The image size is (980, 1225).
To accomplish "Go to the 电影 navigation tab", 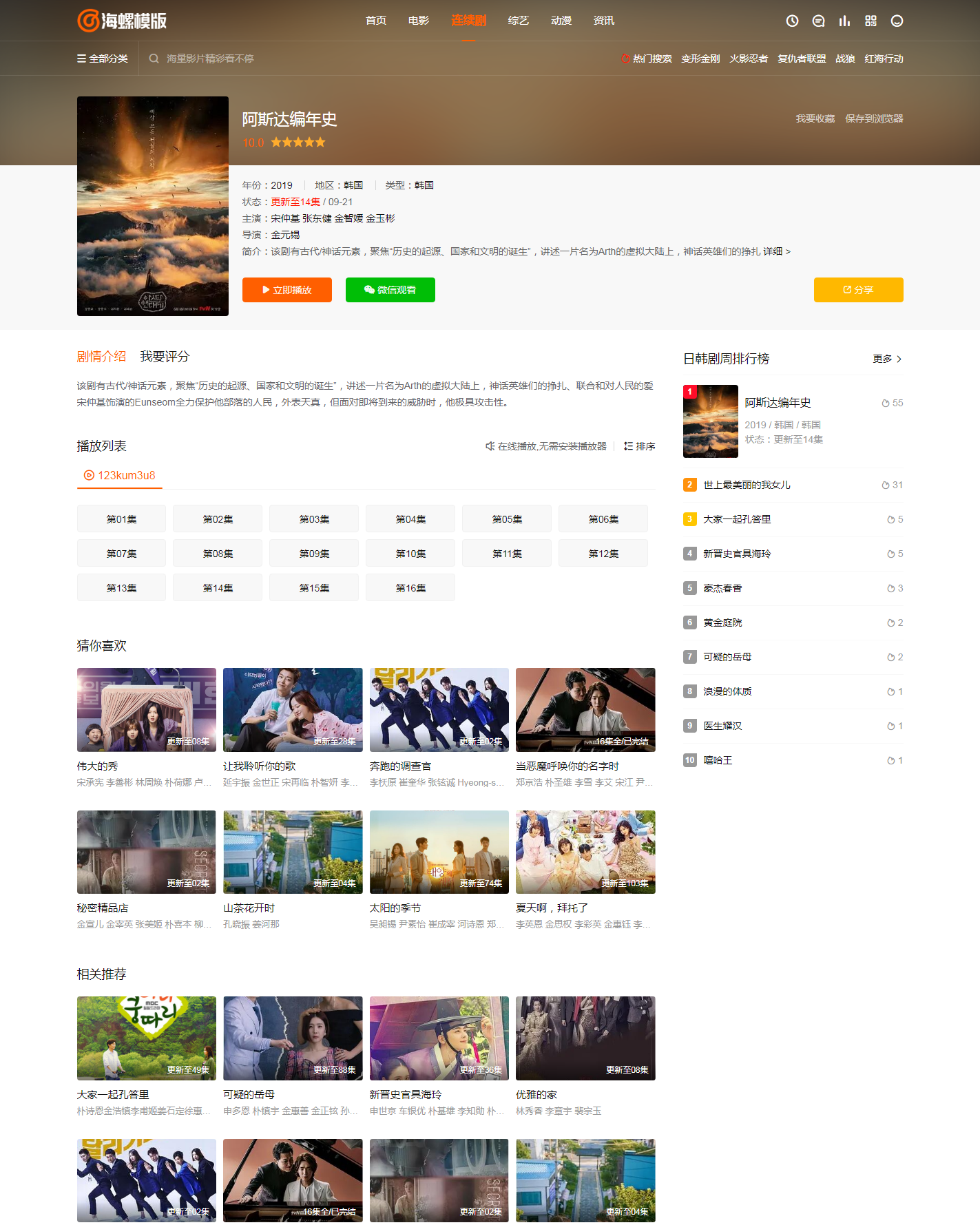I will tap(418, 21).
